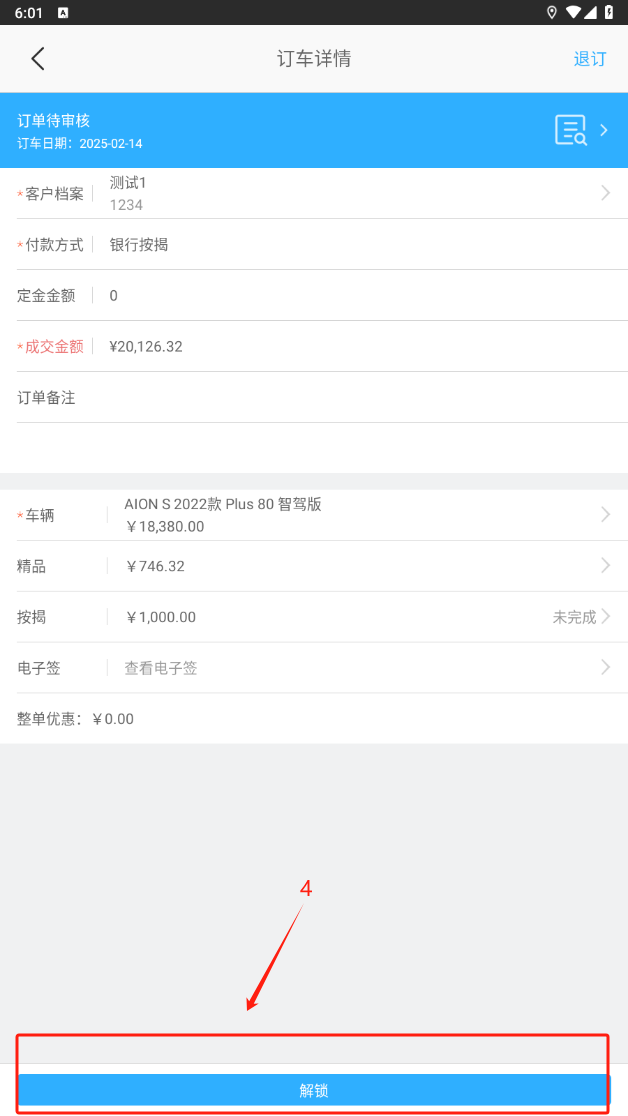
Task: Tap the battery icon in status bar
Action: (x=610, y=12)
